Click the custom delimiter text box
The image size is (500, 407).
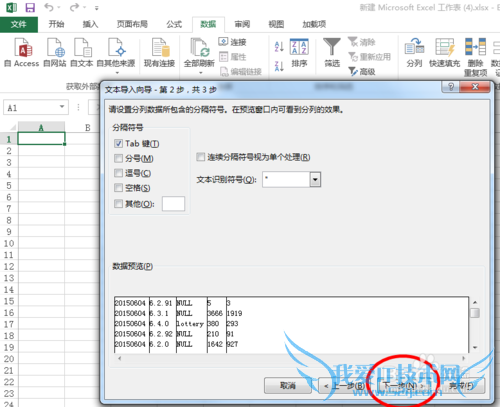(173, 204)
